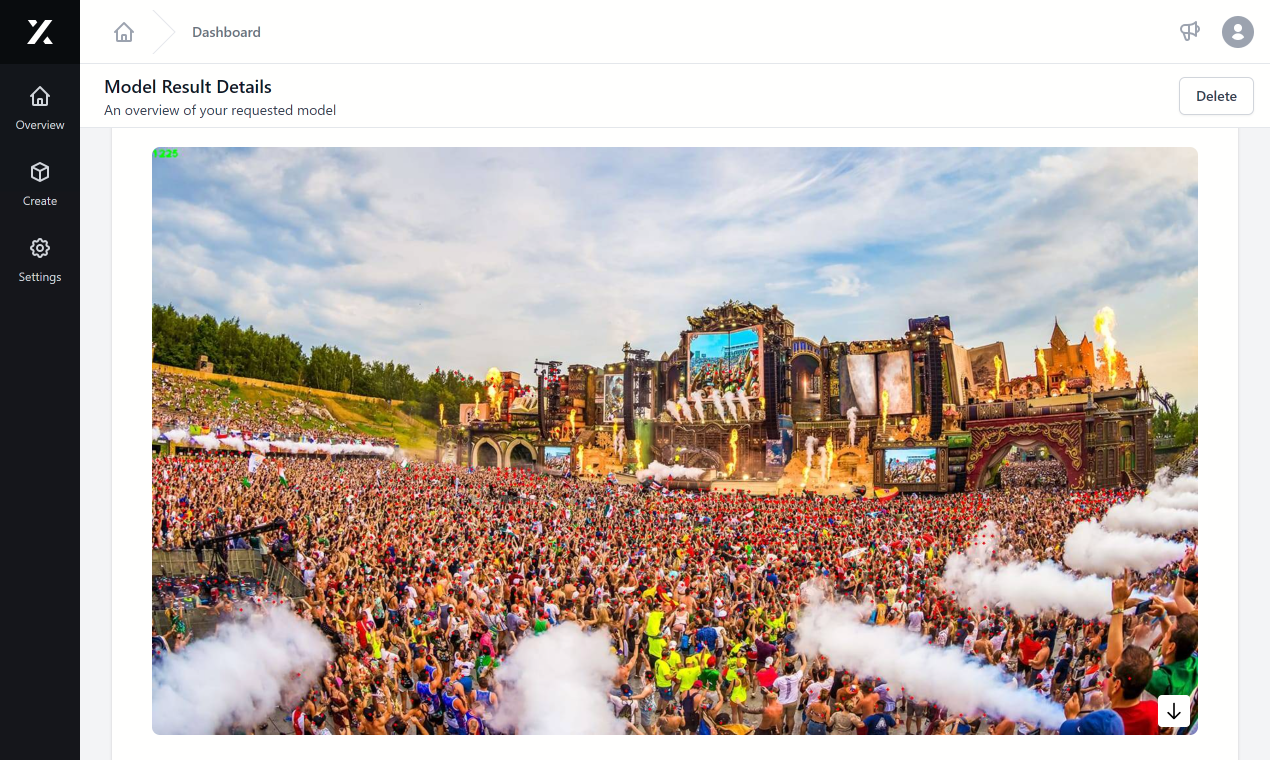Screen dimensions: 1270x760
Task: Open the Overview house icon in sidebar
Action: (40, 96)
